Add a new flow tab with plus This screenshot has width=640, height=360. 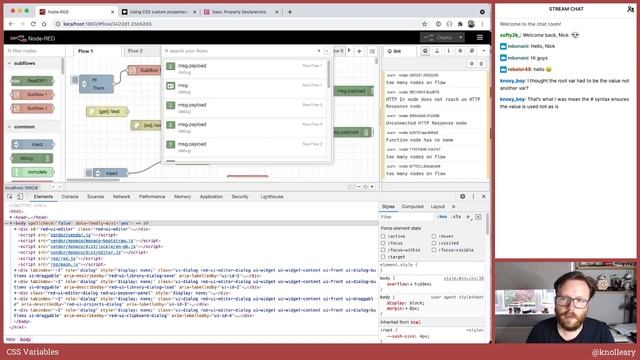pyautogui.click(x=359, y=51)
